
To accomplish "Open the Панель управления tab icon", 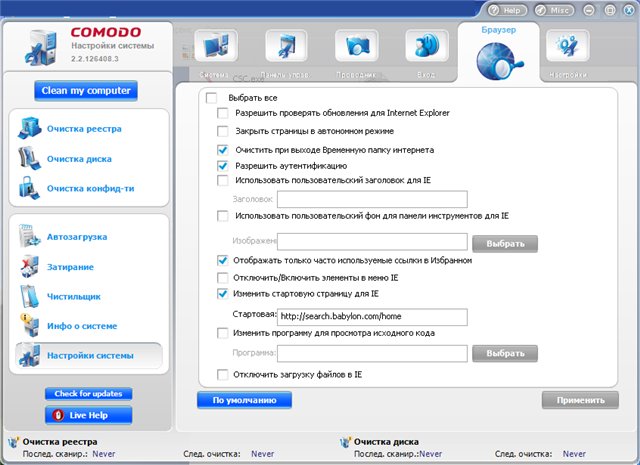I will coord(286,50).
